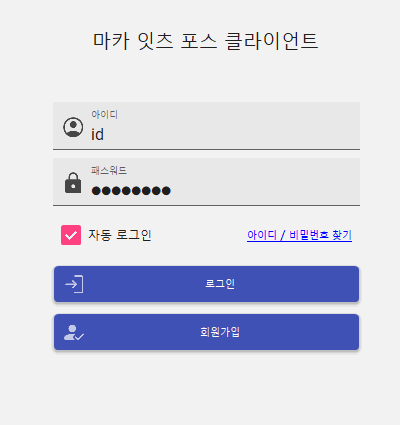Select 비밀번호 찾기 part of the link
This screenshot has height=425, width=400.
pyautogui.click(x=320, y=235)
